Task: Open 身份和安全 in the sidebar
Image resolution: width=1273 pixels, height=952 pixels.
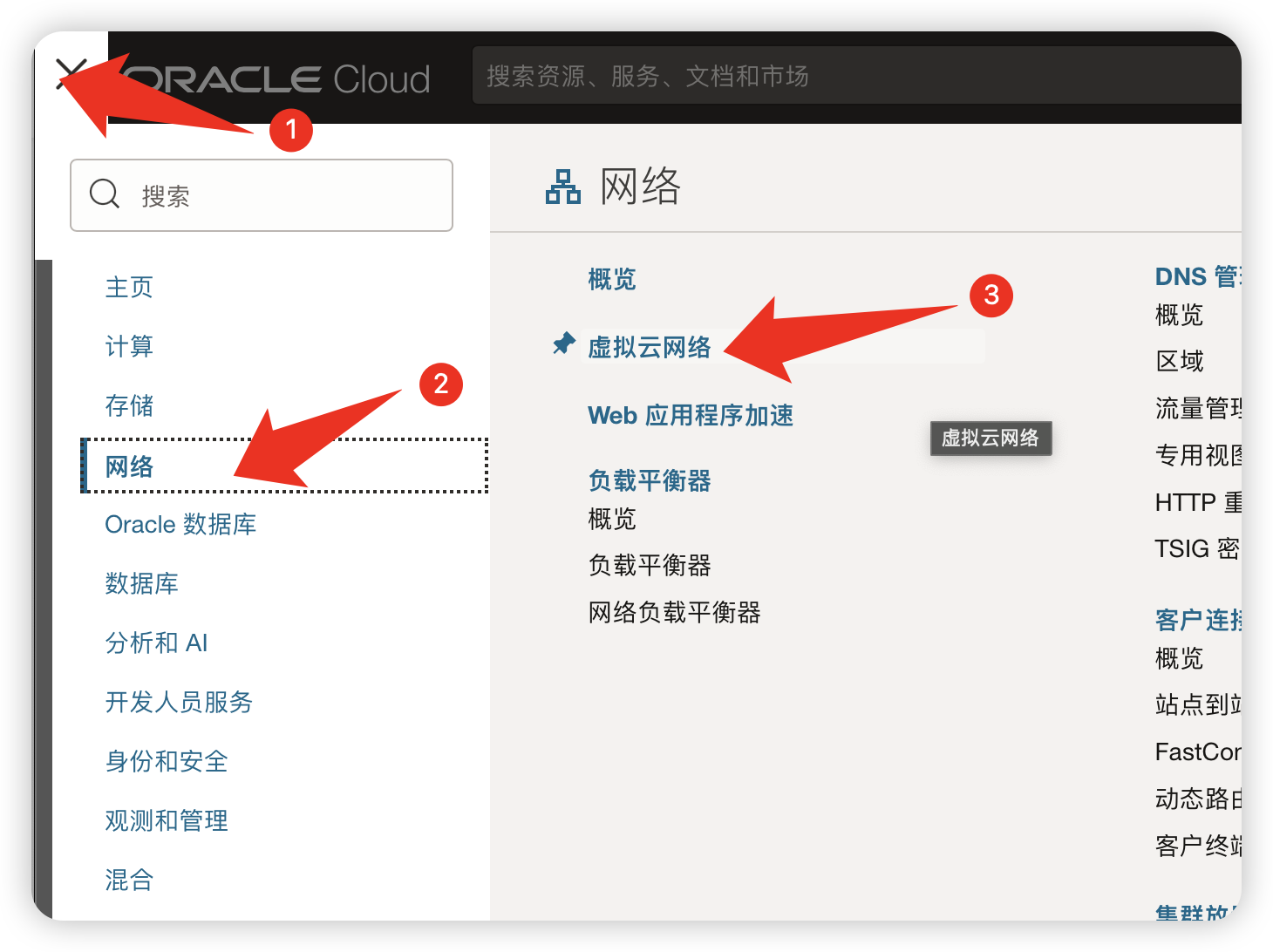Action: (166, 761)
